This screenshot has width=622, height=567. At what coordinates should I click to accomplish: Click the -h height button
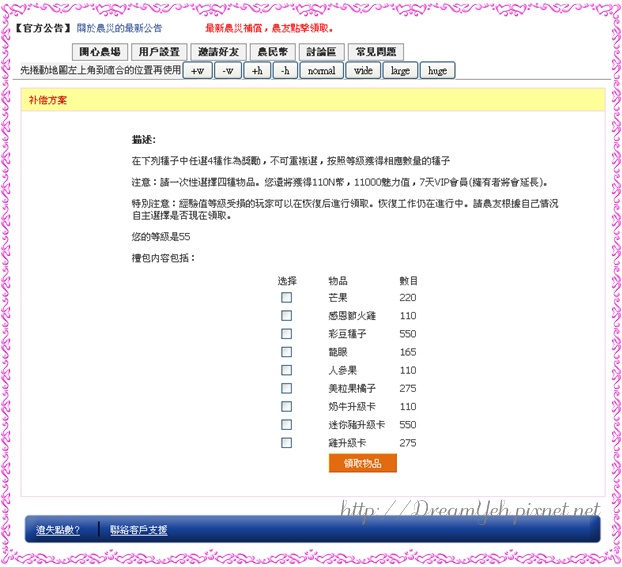click(285, 71)
